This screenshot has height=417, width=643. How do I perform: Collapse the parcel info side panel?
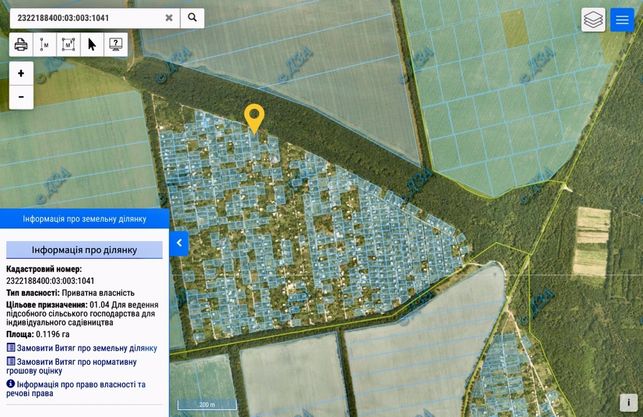[x=179, y=243]
